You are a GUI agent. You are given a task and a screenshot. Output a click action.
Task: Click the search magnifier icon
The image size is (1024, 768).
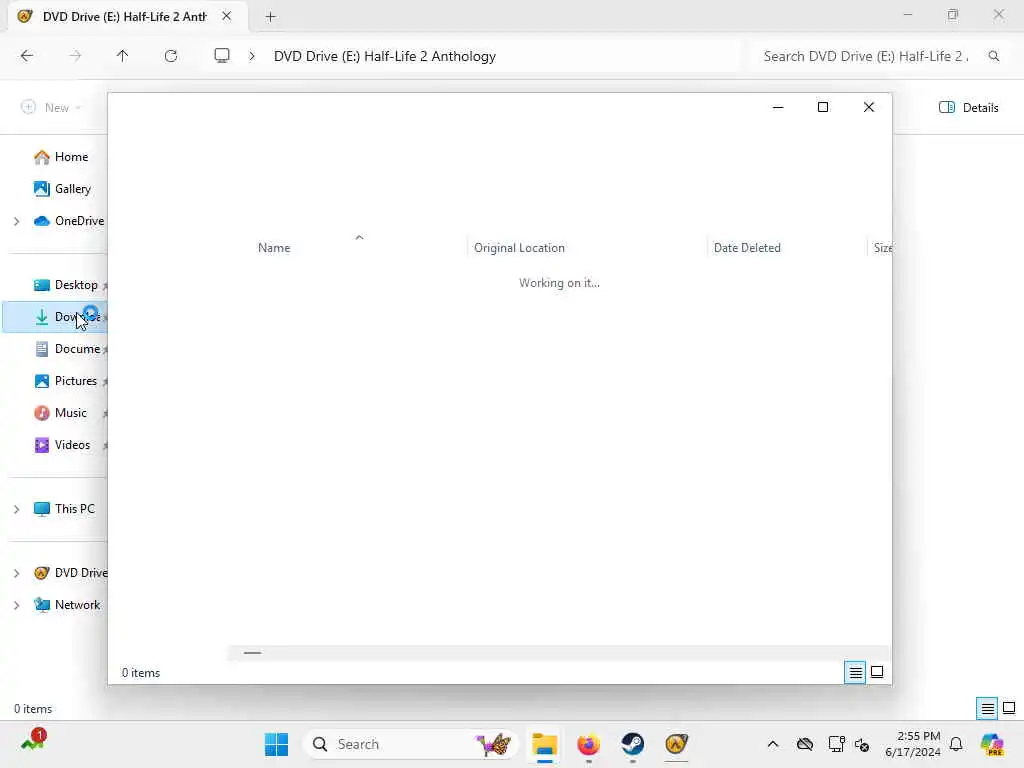(993, 56)
